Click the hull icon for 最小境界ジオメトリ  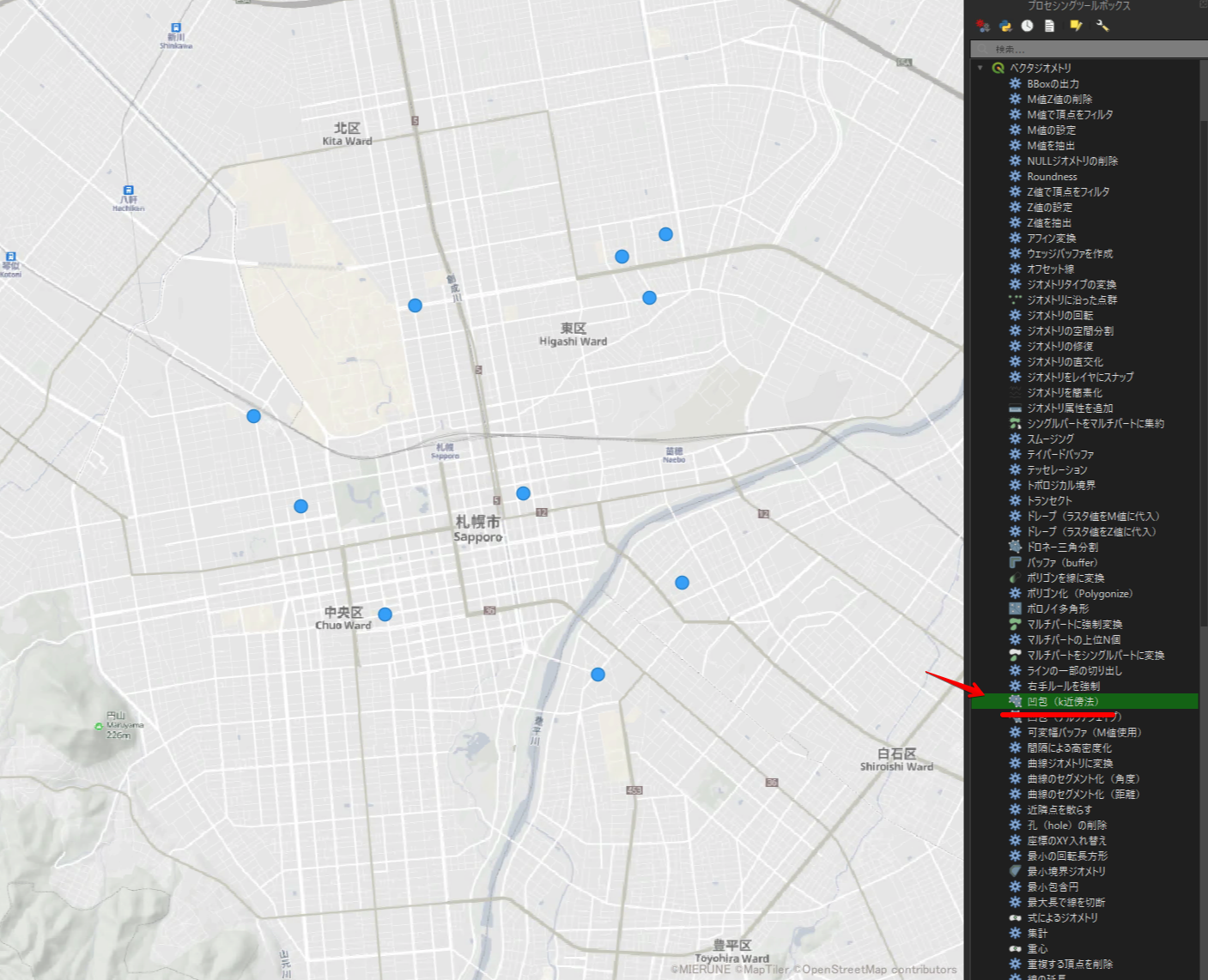pos(1015,871)
